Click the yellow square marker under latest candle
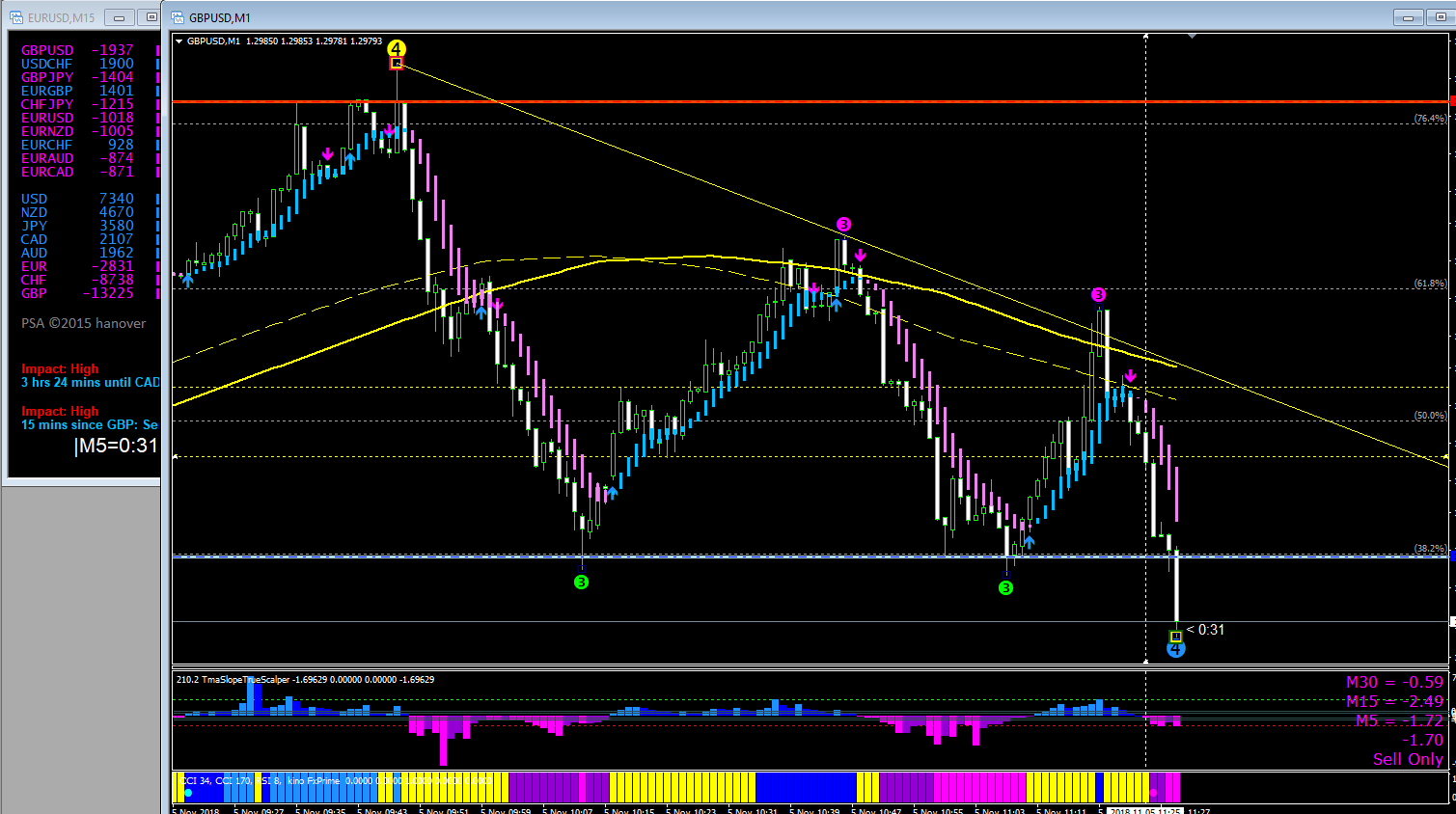 pos(1175,637)
